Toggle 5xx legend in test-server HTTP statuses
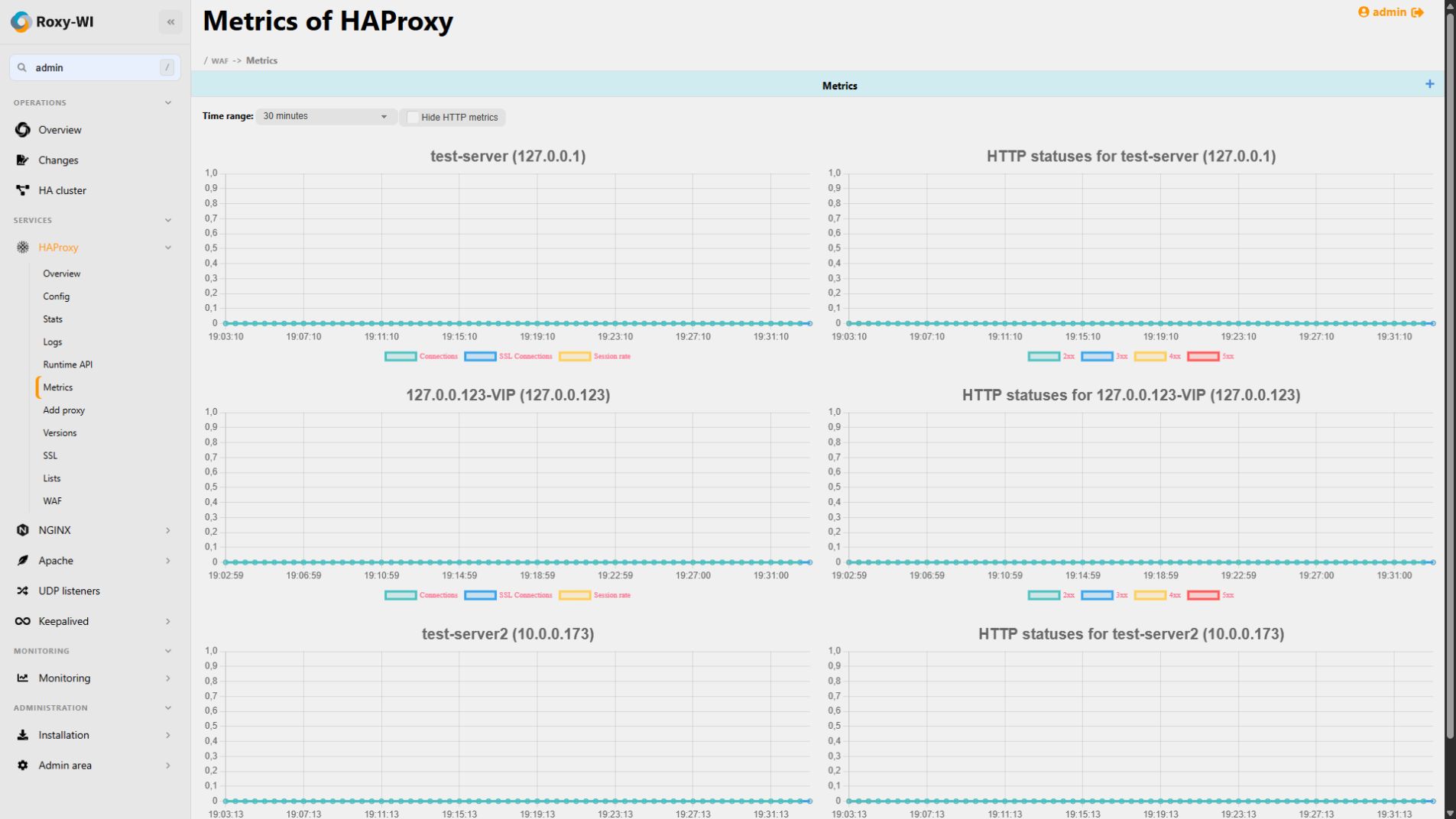1456x819 pixels. click(1211, 356)
